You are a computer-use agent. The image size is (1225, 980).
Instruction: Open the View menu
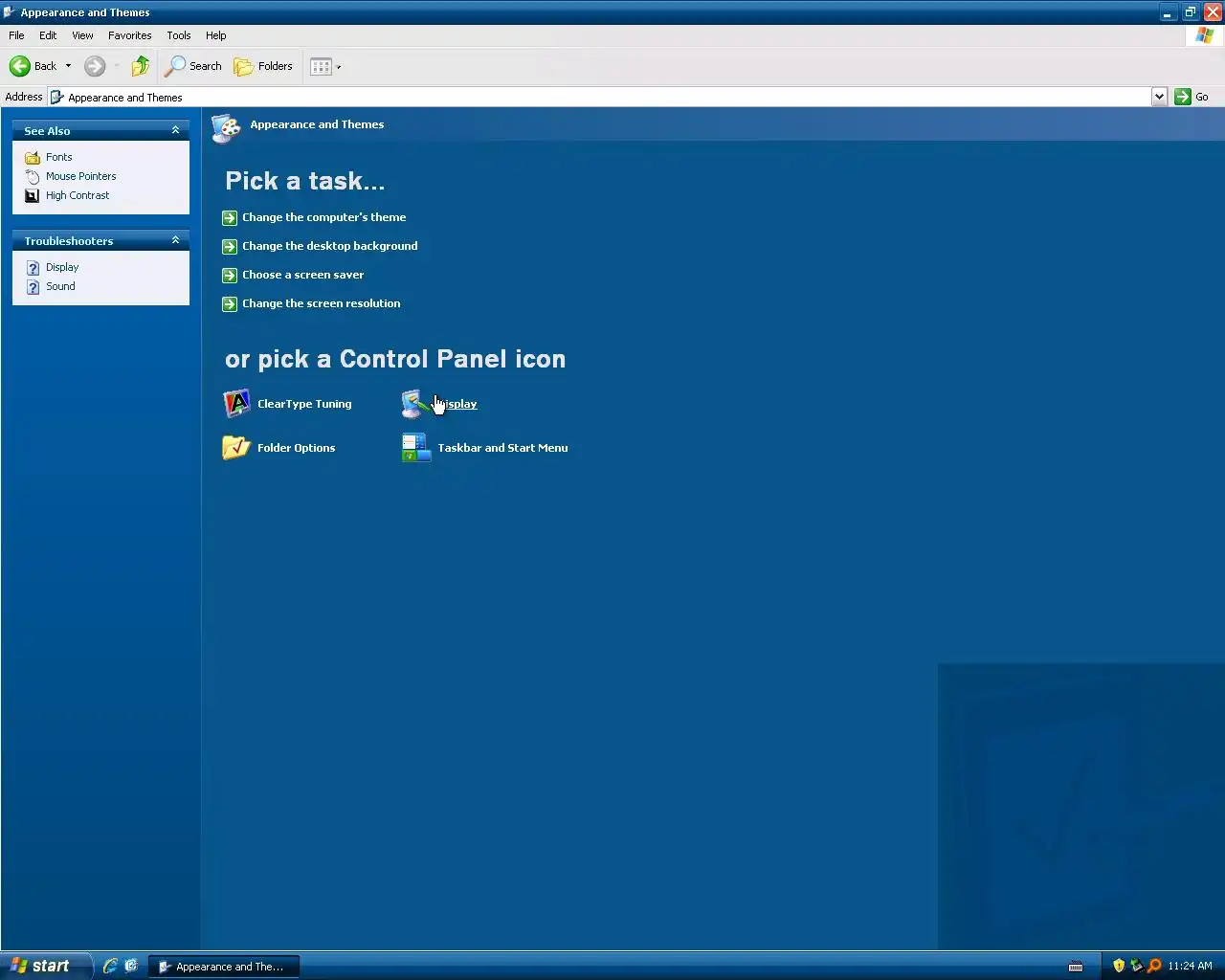click(x=82, y=35)
